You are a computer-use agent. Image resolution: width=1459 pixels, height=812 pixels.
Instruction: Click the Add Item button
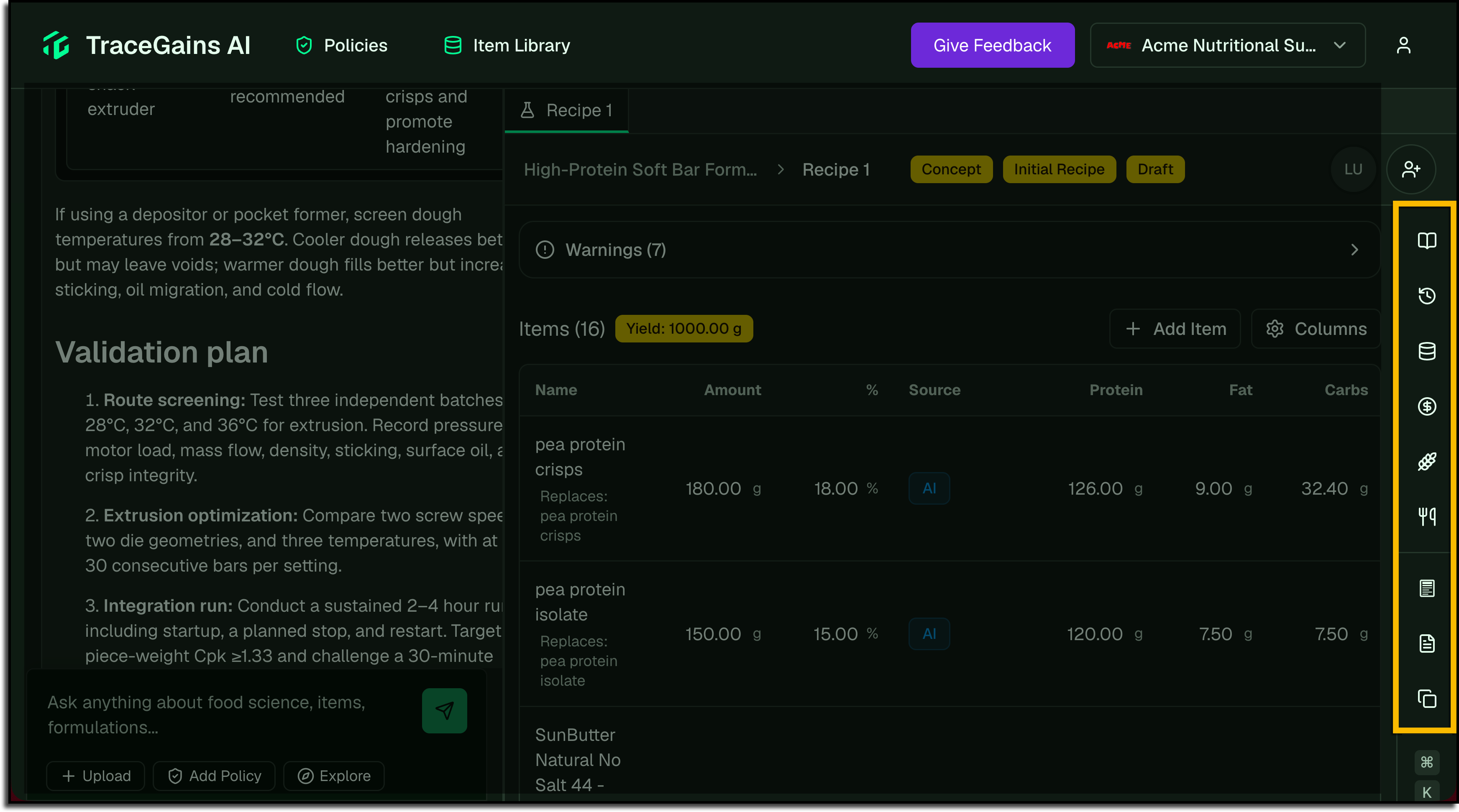[1175, 329]
